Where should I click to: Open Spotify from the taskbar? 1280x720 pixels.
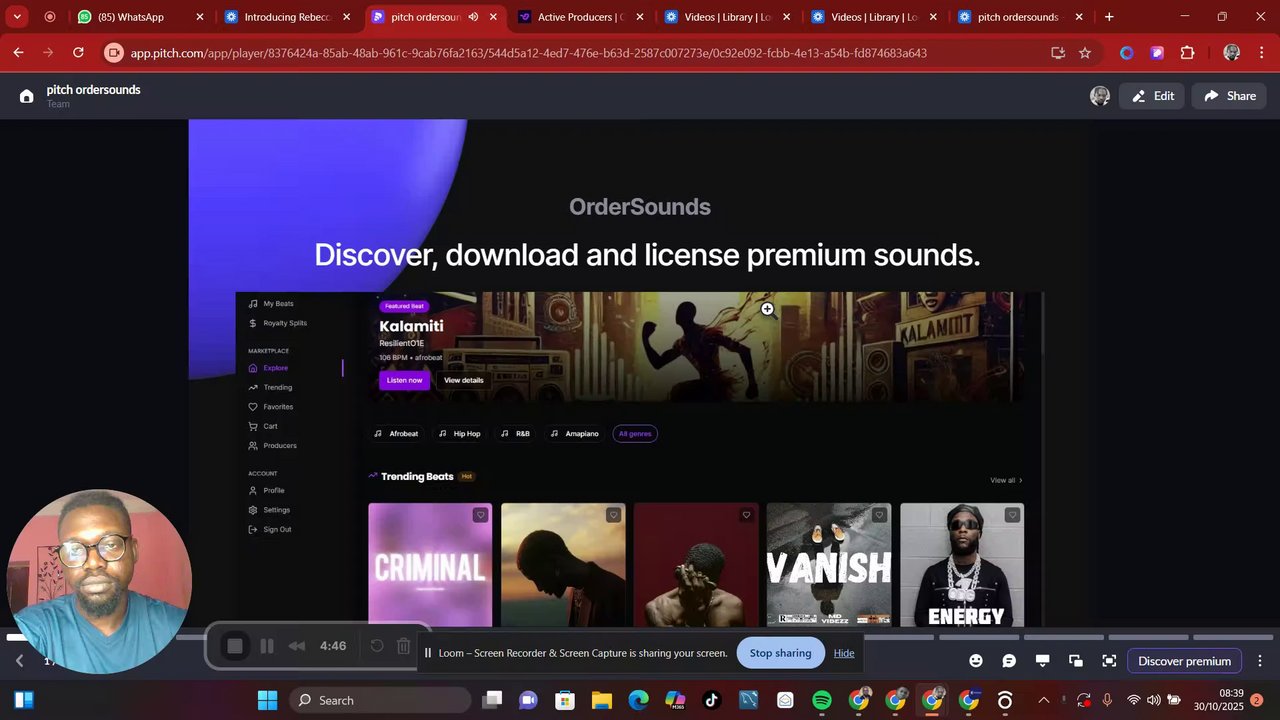[x=822, y=700]
